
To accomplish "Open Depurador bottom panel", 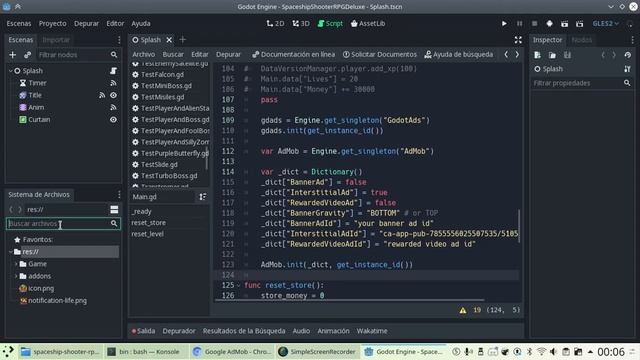I will tap(179, 331).
